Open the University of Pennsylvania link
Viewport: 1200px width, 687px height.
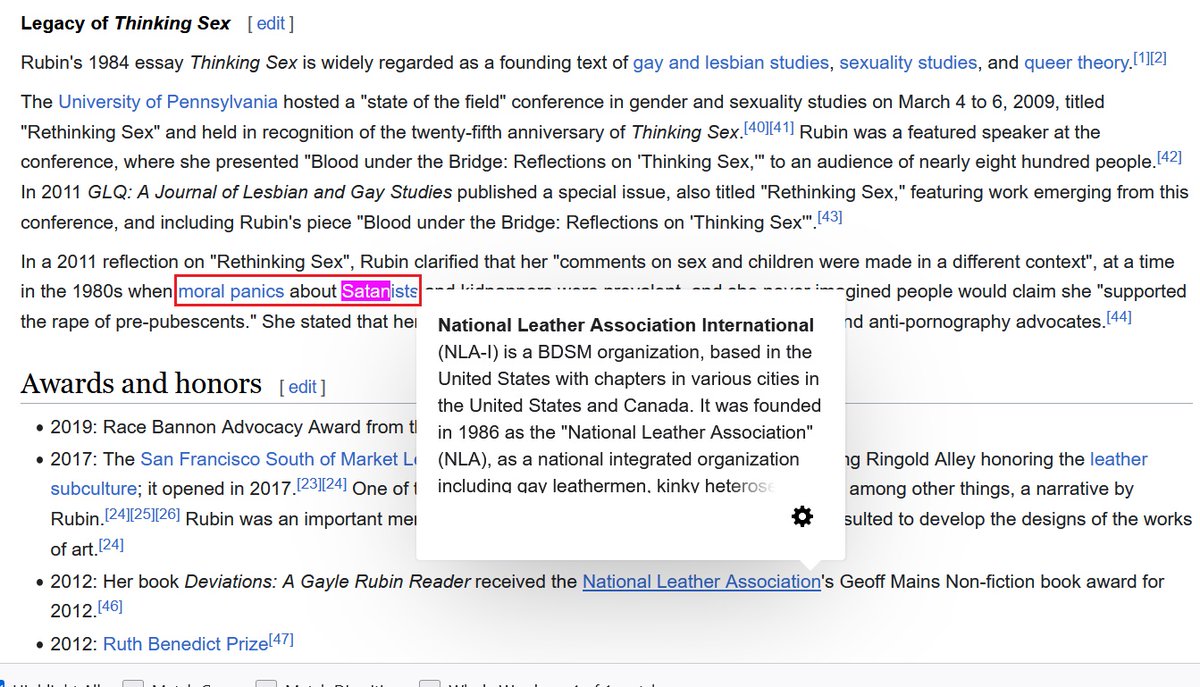pos(168,102)
